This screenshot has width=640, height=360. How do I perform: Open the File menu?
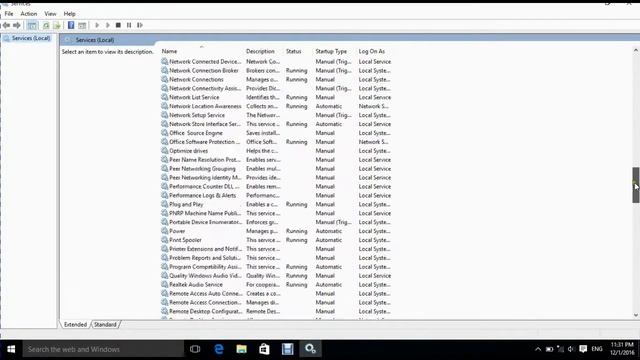point(9,13)
